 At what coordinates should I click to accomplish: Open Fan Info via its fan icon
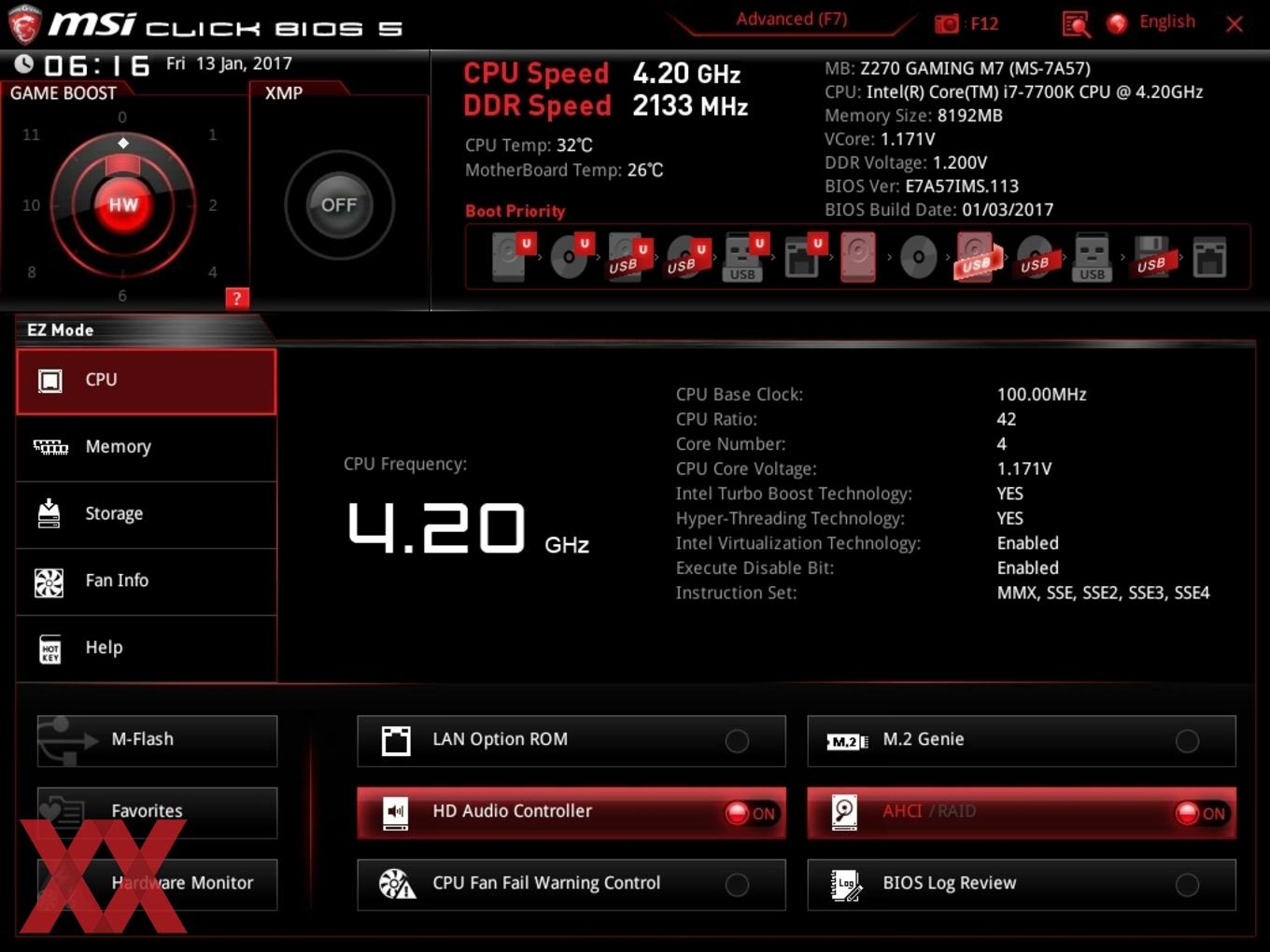click(49, 582)
